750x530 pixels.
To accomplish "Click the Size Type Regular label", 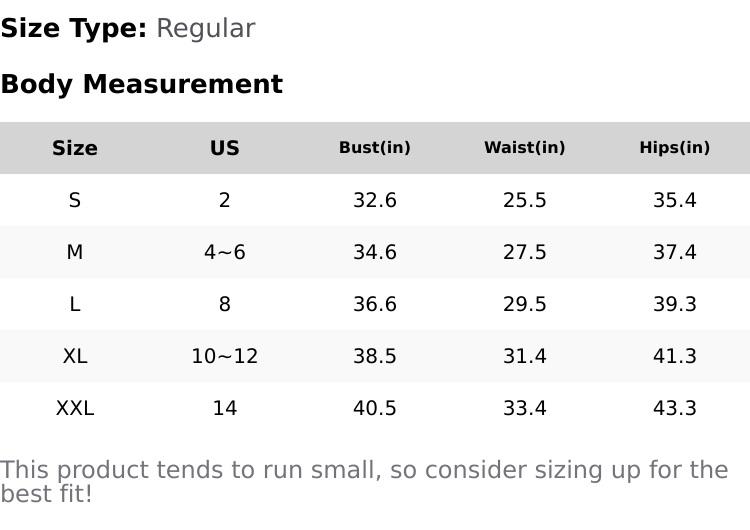I will [x=128, y=28].
